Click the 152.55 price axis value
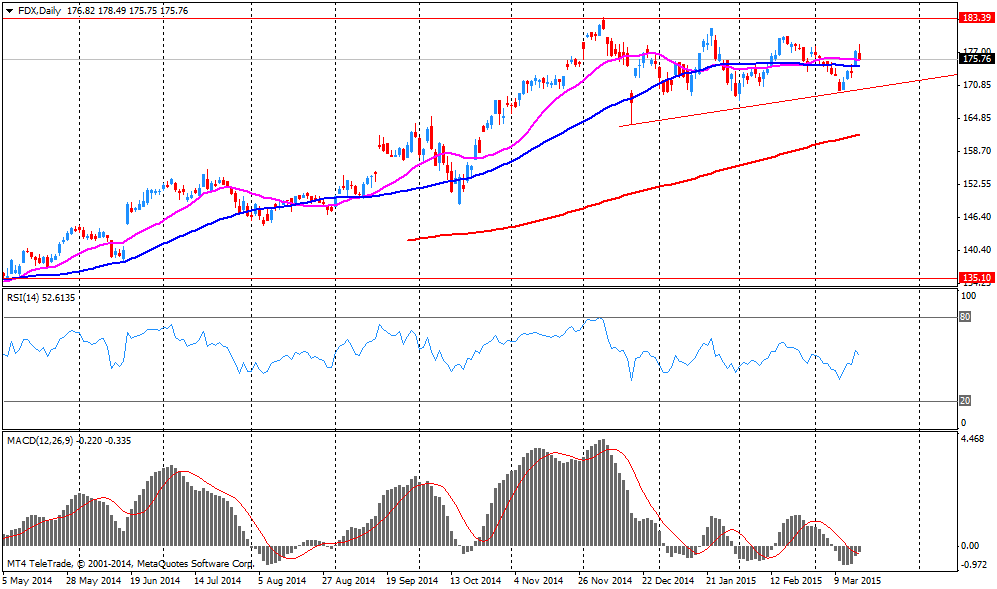Screen dimensions: 997x589 tap(977, 184)
